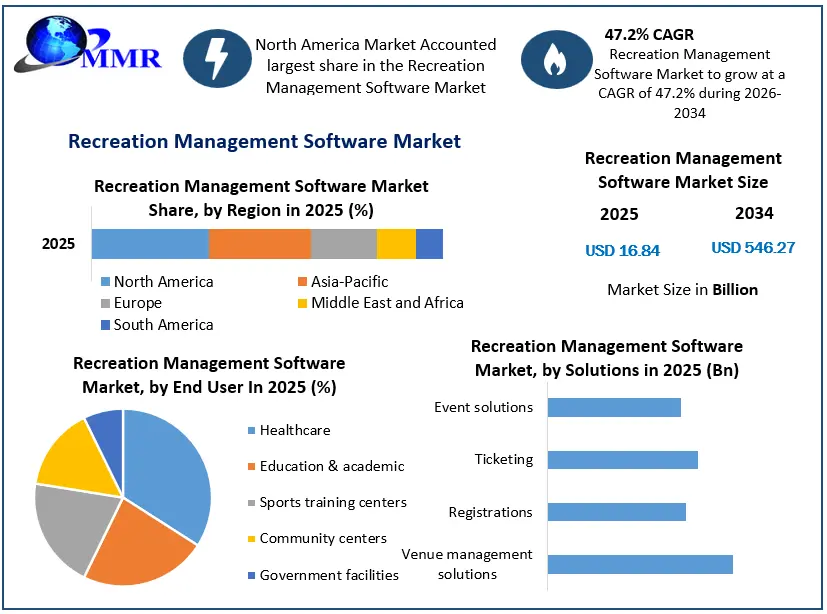Click the 'Middle East and Africa' legend label
The image size is (827, 614).
pos(387,303)
